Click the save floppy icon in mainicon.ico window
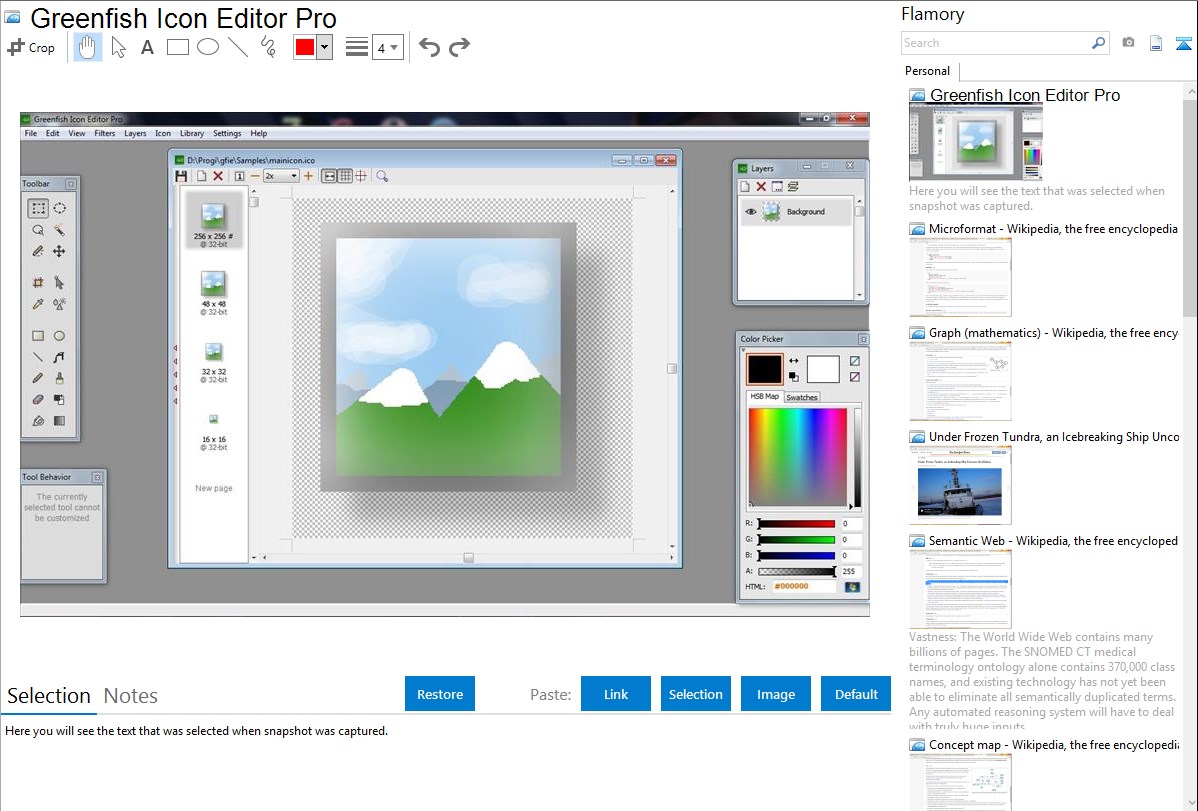The width and height of the screenshot is (1198, 811). 181,176
